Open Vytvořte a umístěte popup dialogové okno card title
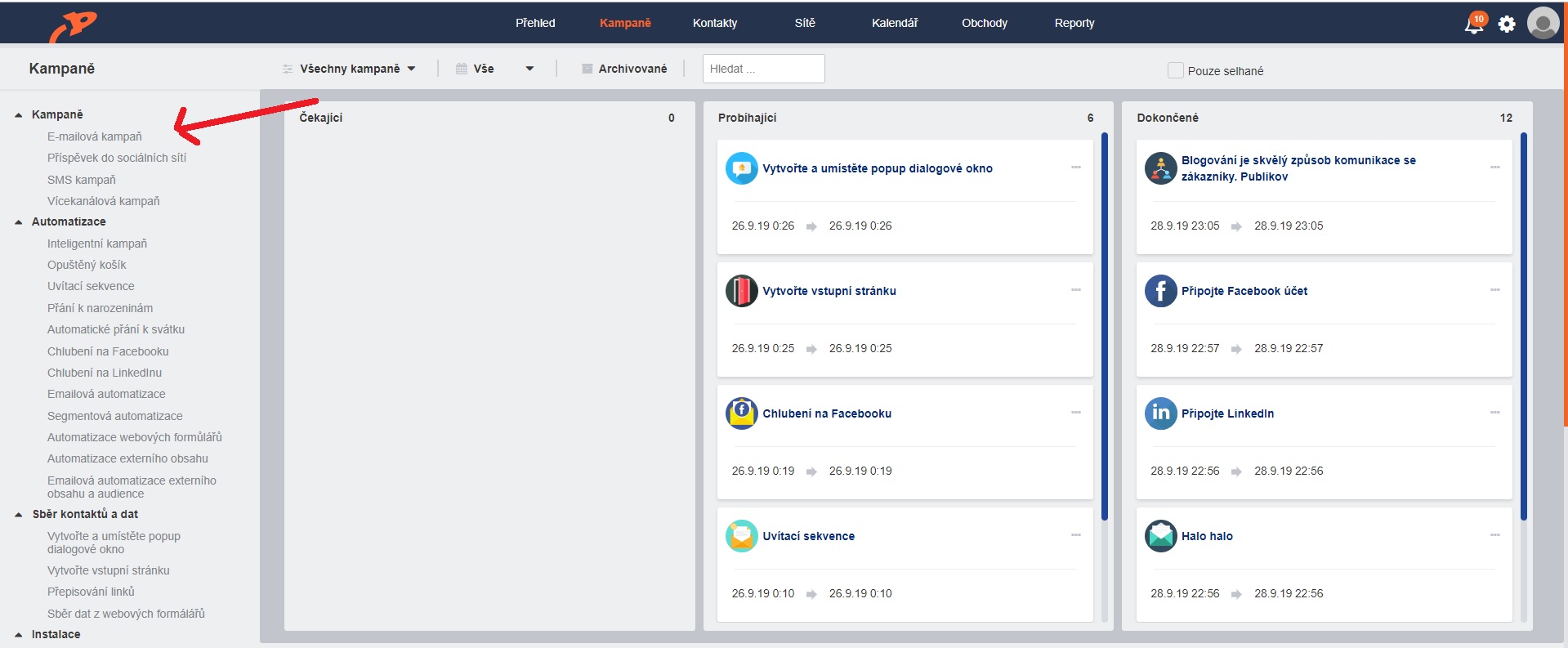 click(x=878, y=168)
